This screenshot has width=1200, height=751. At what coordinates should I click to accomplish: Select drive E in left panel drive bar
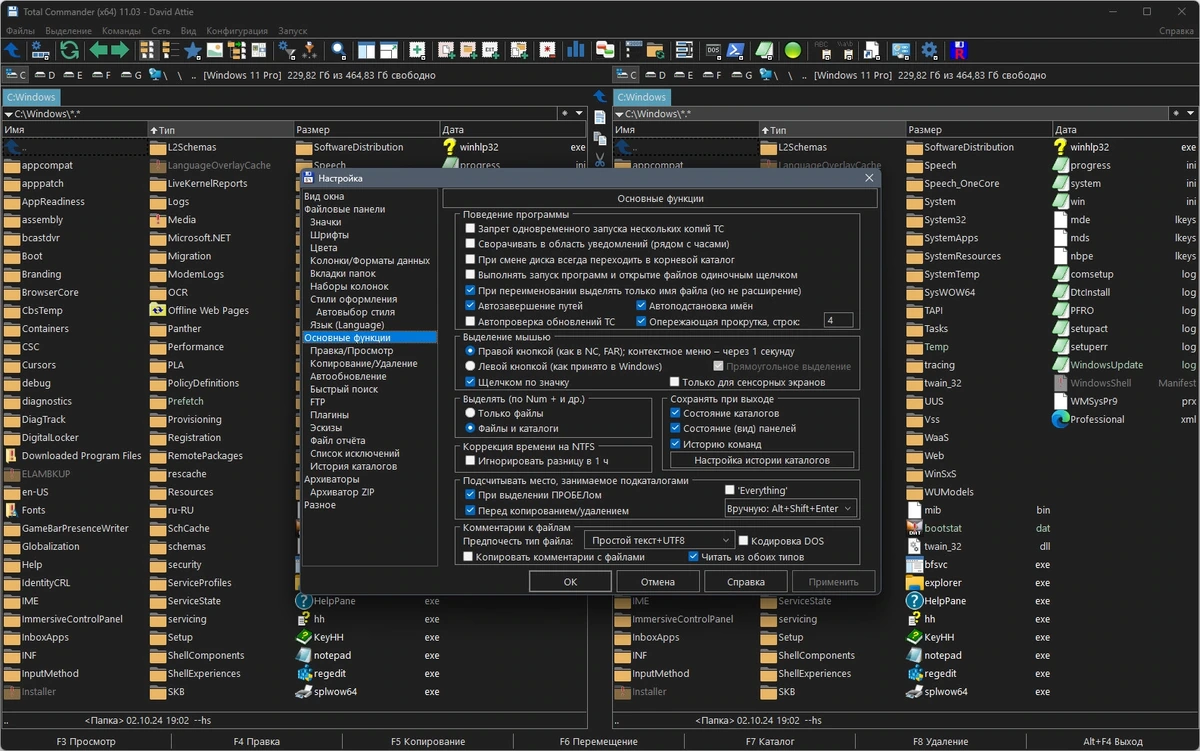pos(73,75)
